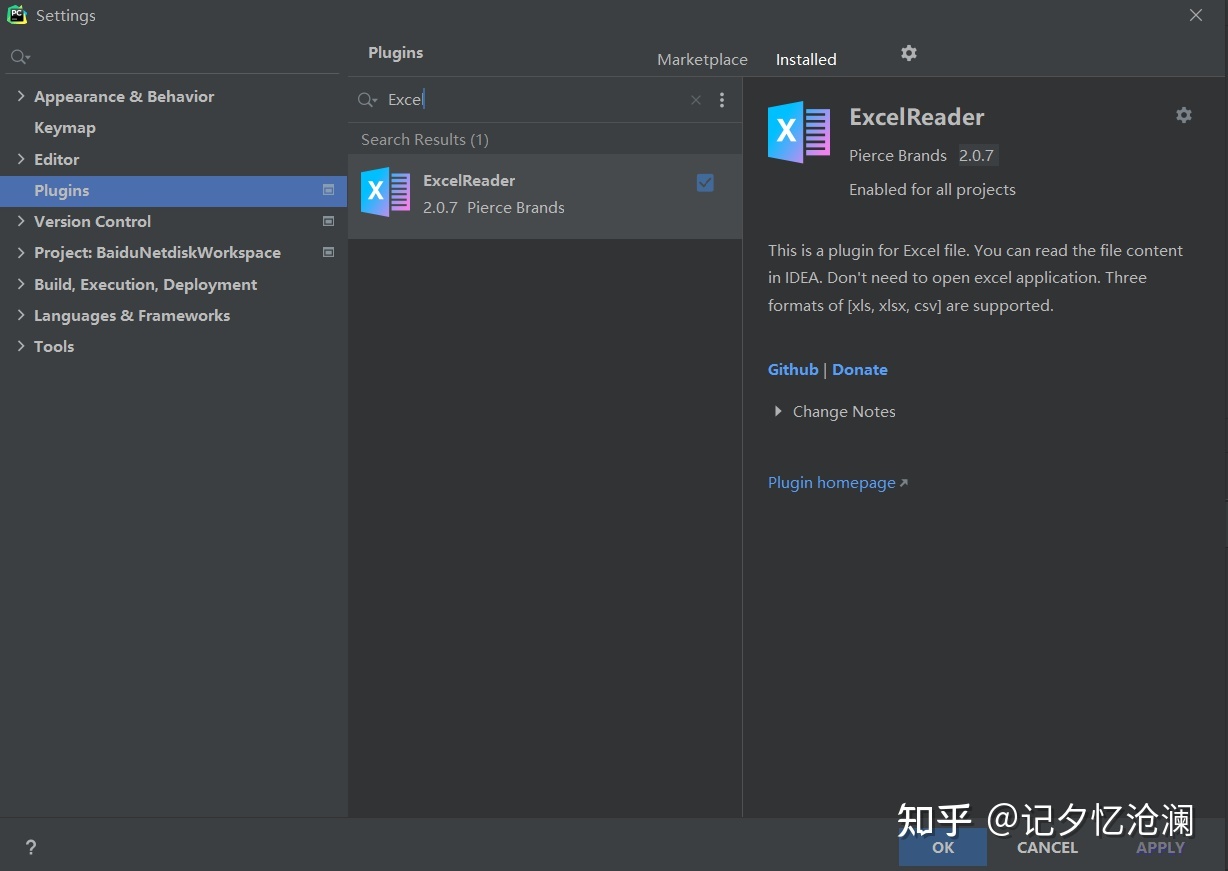The image size is (1228, 871).
Task: Click the OK button
Action: [x=943, y=847]
